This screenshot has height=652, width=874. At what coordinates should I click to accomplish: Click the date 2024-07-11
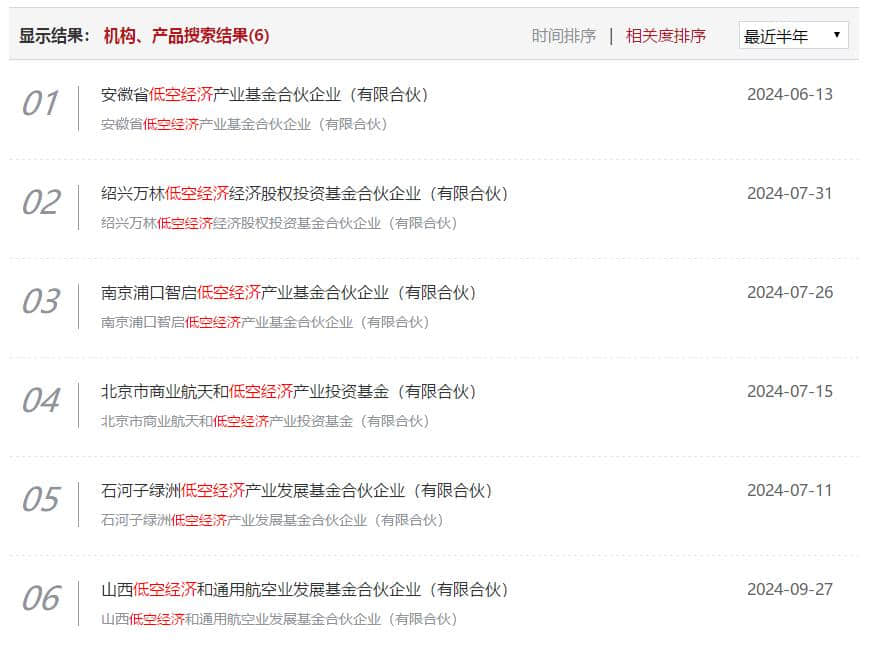click(790, 491)
